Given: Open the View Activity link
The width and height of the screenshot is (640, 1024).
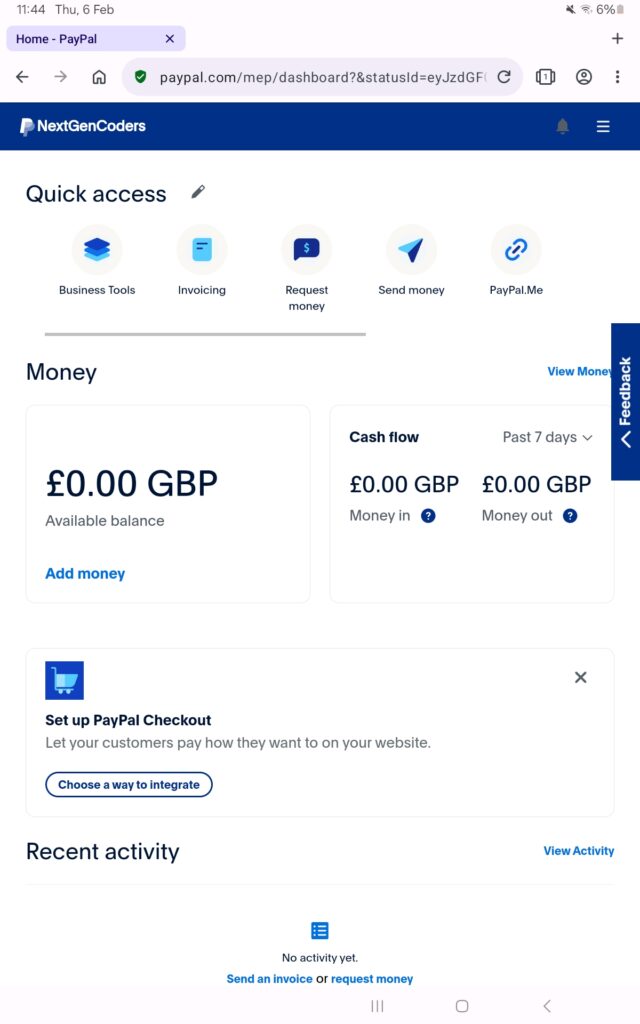Looking at the screenshot, I should [578, 851].
